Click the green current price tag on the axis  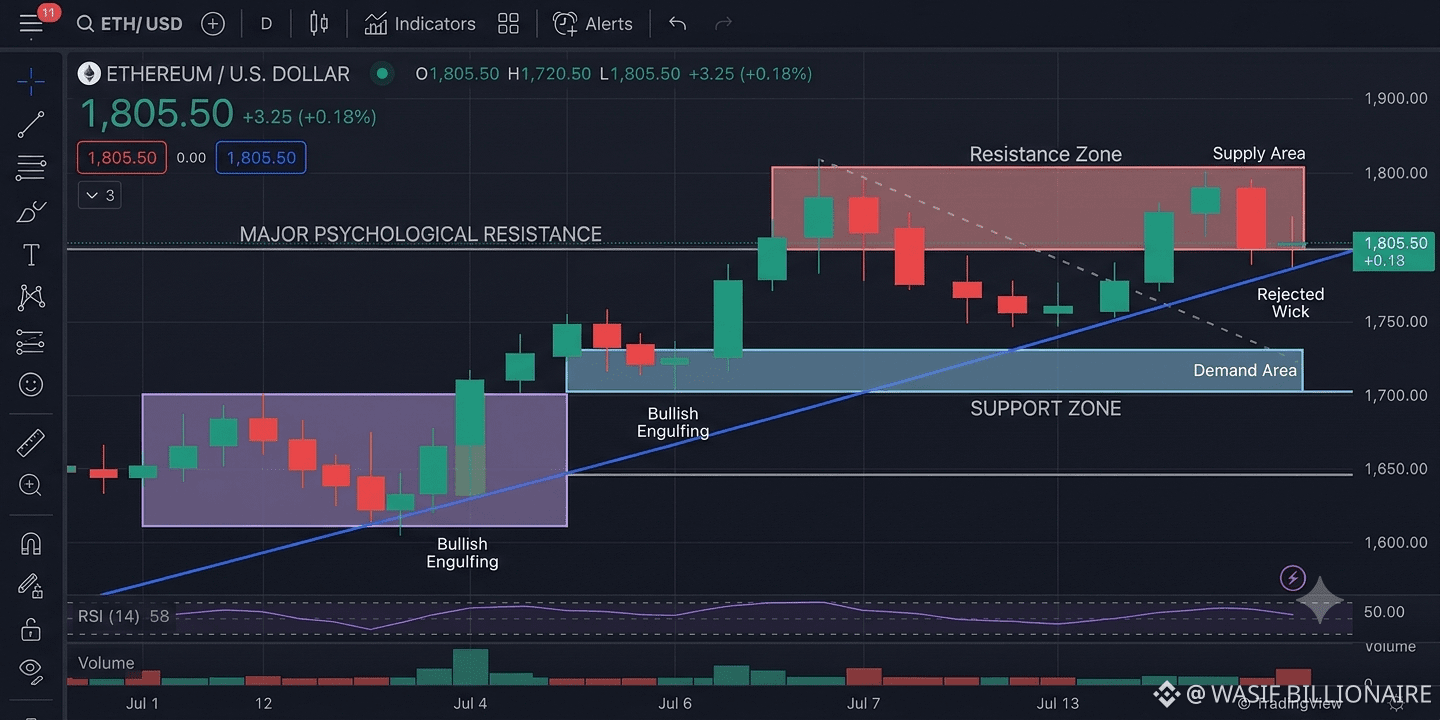pos(1395,251)
